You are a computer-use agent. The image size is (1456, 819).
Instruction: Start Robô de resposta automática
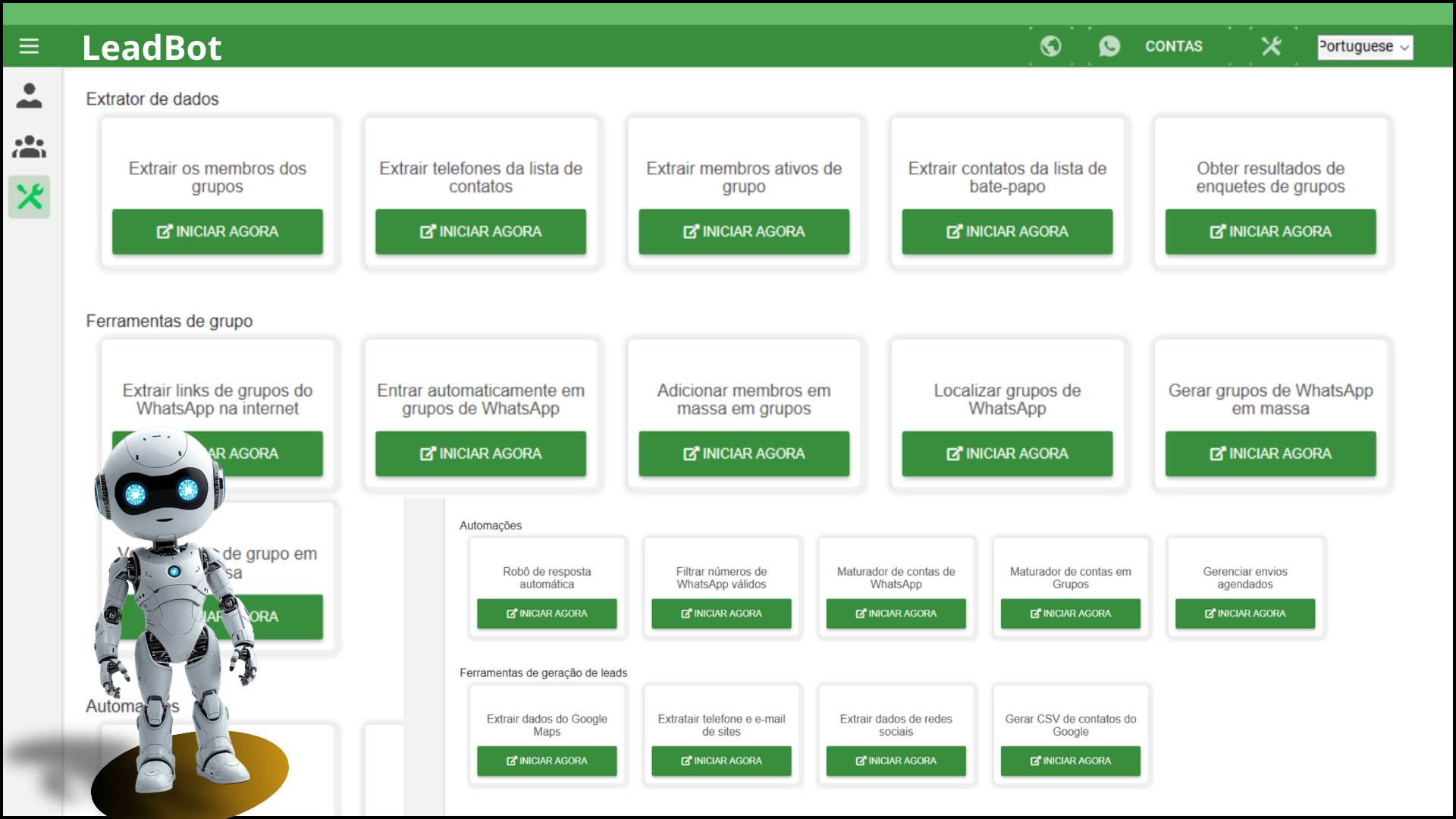[547, 613]
